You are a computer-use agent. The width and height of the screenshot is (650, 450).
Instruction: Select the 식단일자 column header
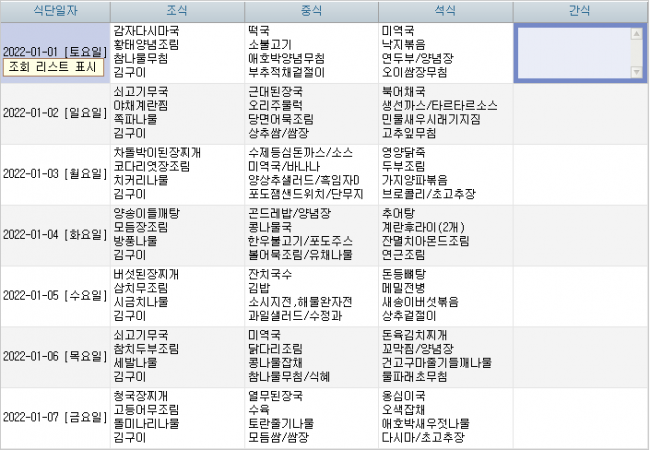[x=54, y=11]
